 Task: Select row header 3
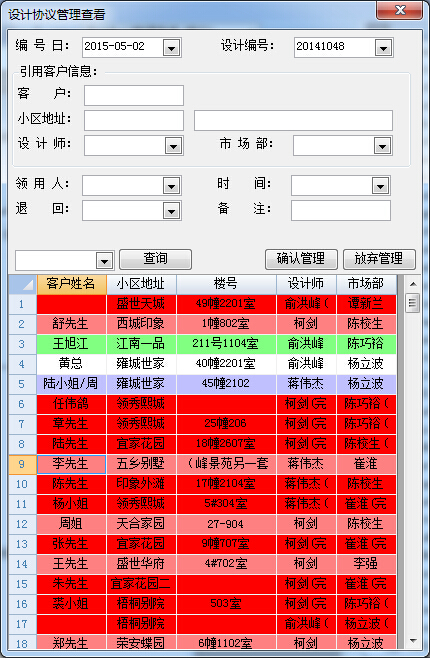click(x=23, y=344)
